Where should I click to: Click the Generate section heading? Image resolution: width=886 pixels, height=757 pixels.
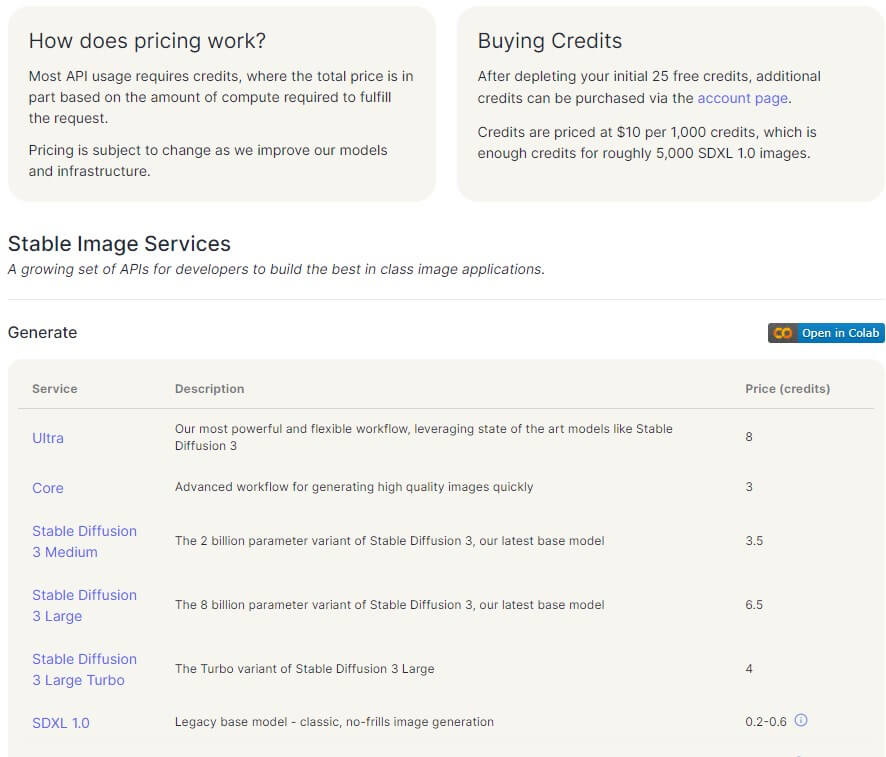coord(42,332)
